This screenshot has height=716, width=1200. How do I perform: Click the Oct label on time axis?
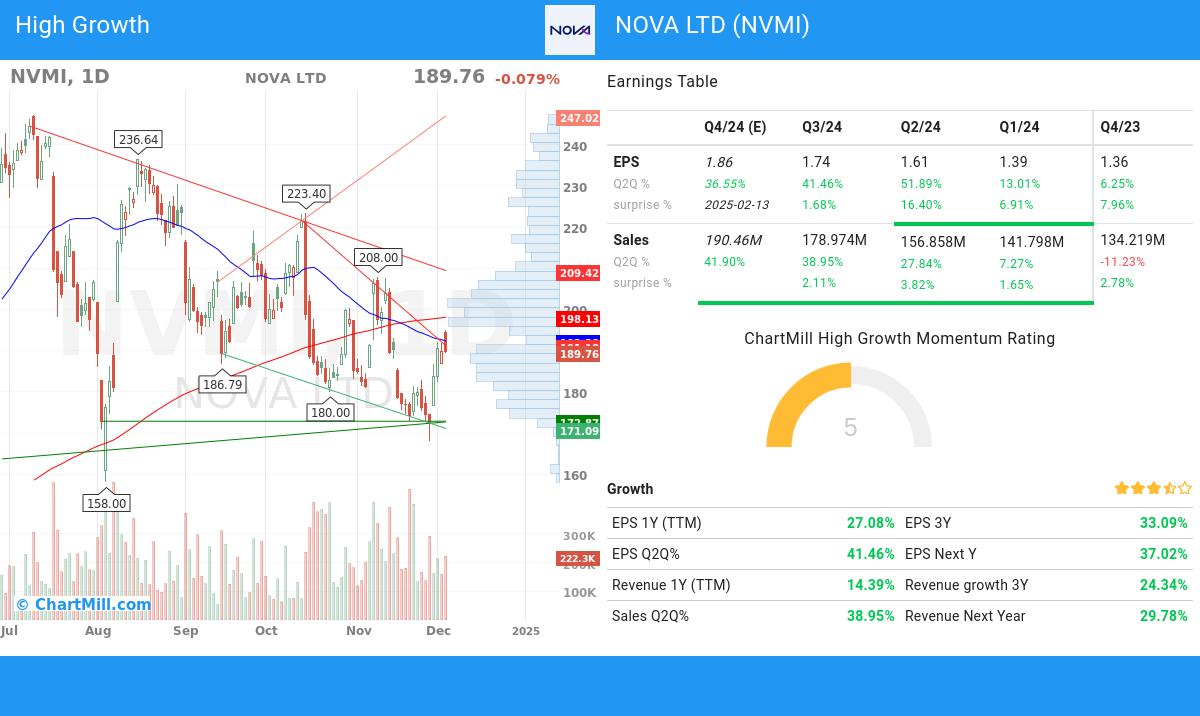click(x=266, y=631)
